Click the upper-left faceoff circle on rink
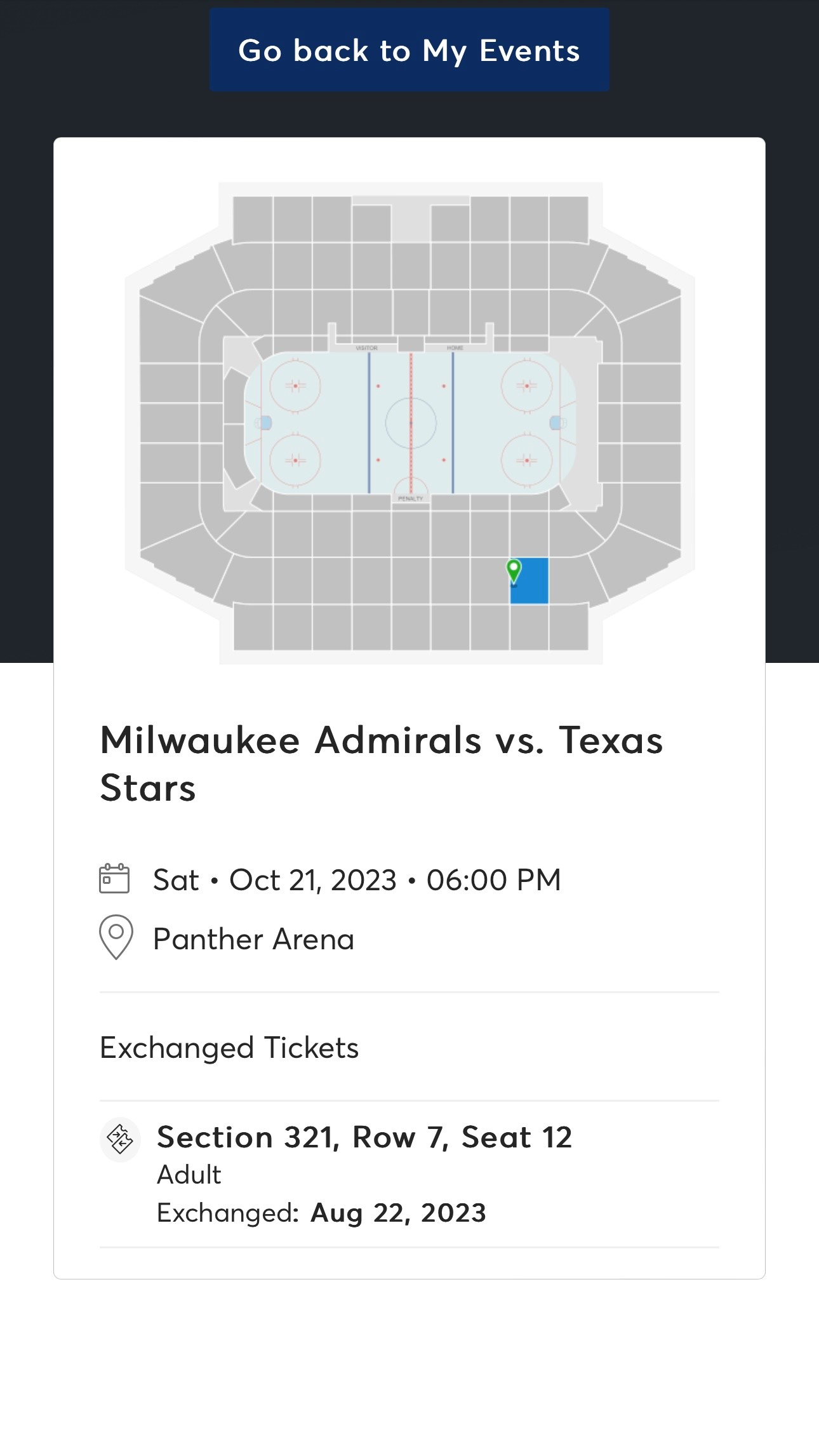This screenshot has height=1456, width=819. coord(295,385)
